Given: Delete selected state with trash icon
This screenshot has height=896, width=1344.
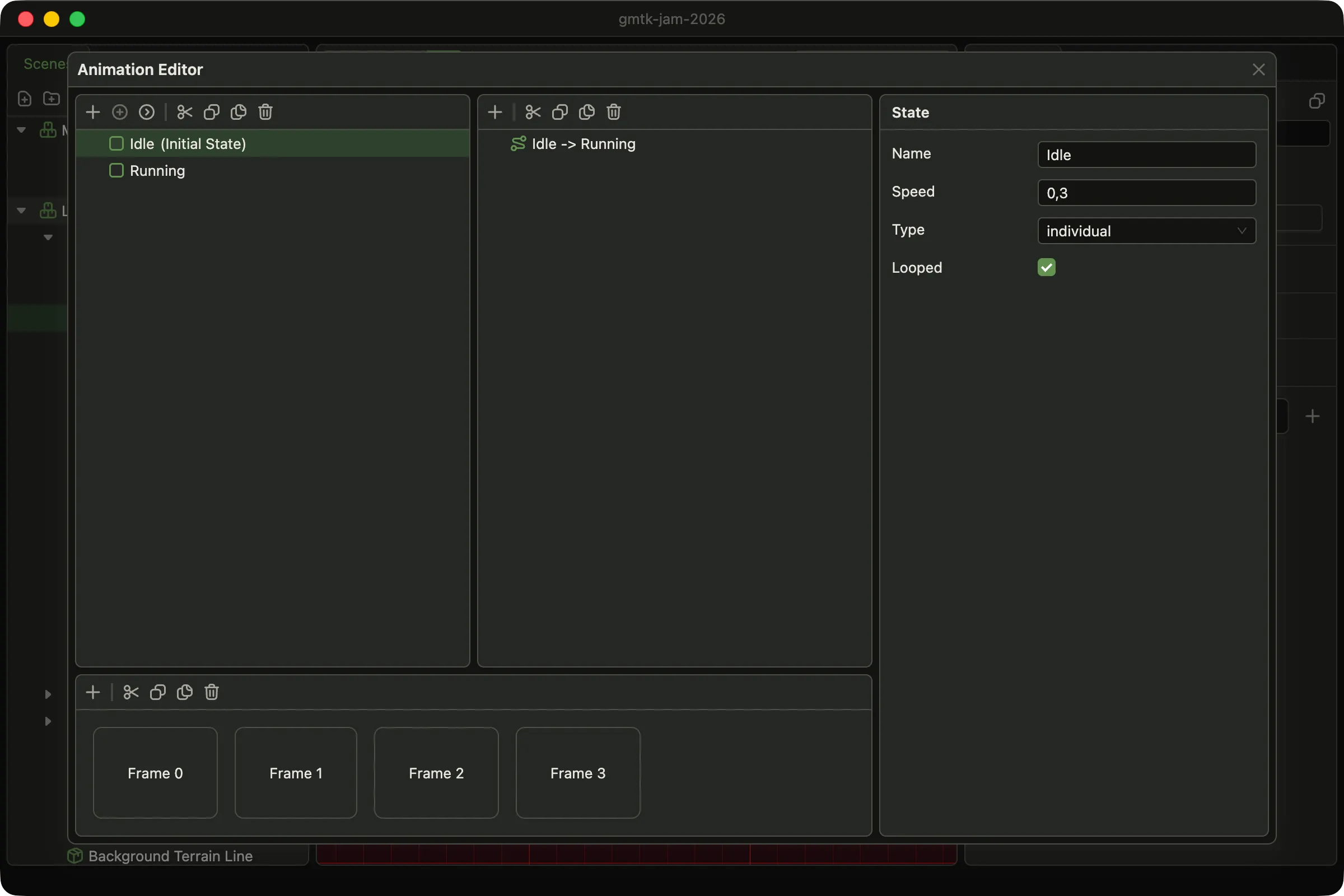Looking at the screenshot, I should (265, 112).
